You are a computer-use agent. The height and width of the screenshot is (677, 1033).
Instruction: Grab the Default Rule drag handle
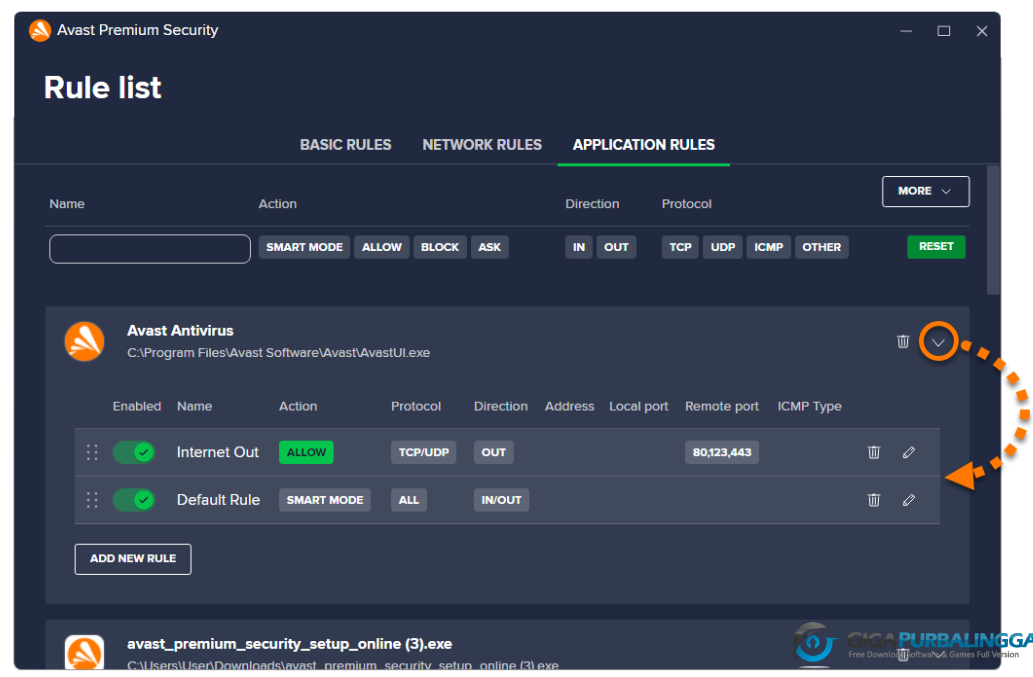(x=92, y=500)
